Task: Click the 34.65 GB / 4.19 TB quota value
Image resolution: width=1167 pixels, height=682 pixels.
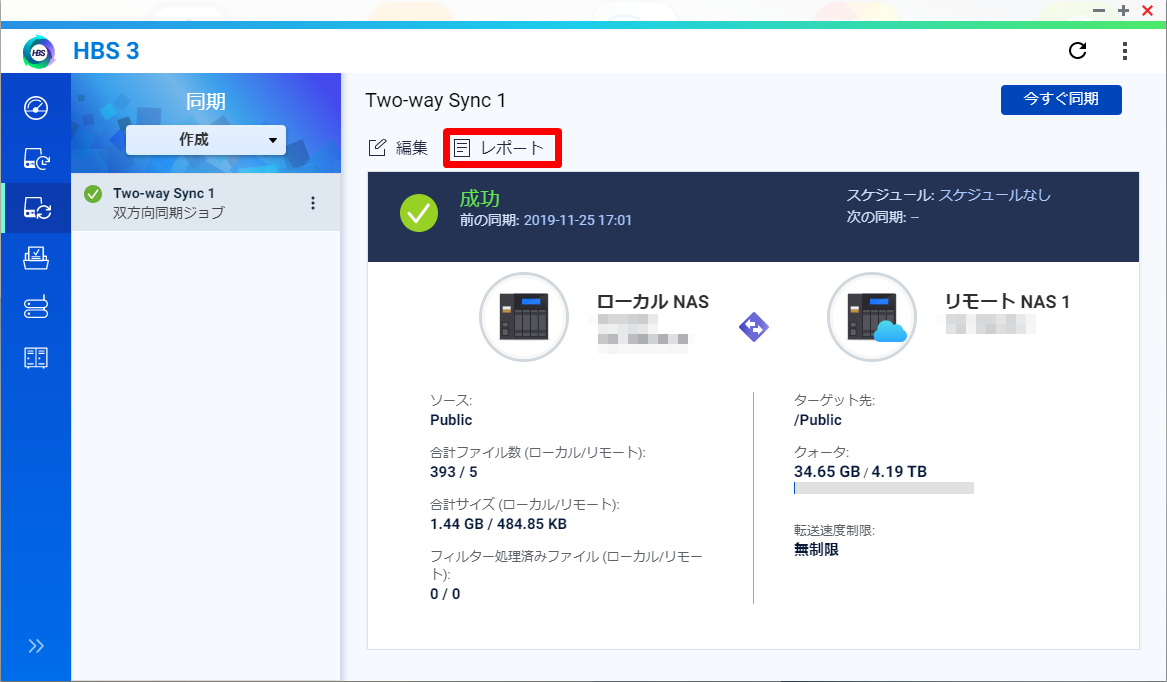Action: [x=860, y=471]
